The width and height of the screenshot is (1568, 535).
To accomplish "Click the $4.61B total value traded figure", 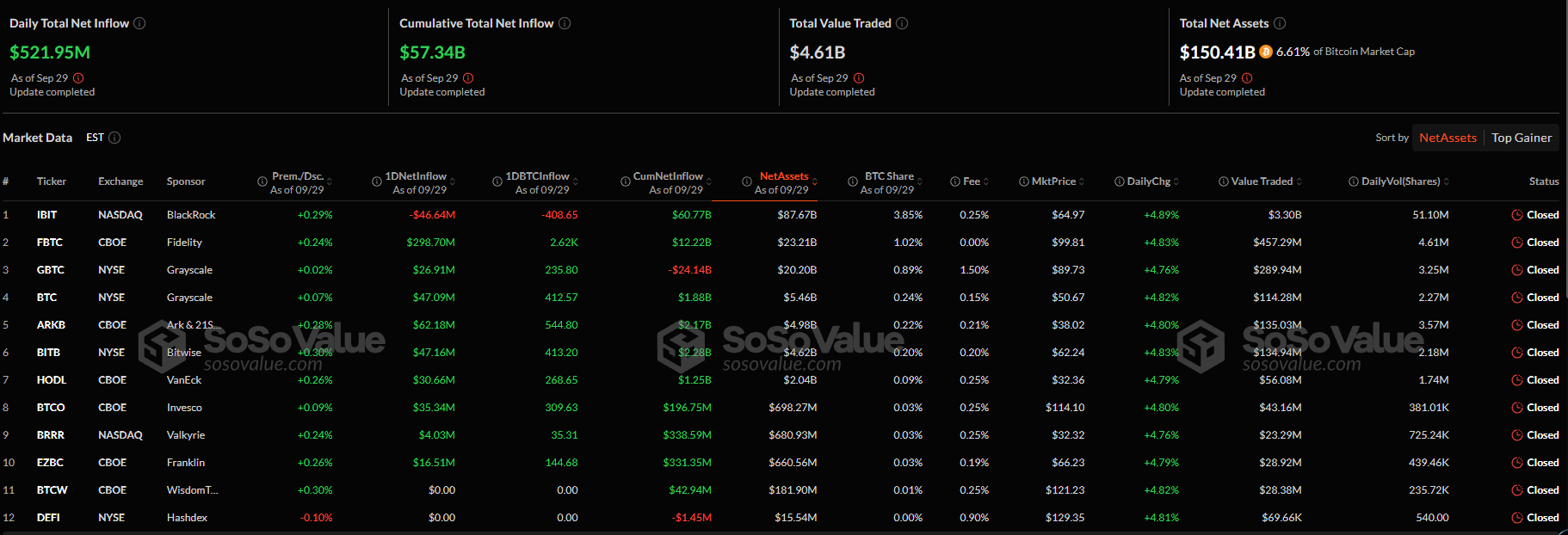I will coord(818,52).
